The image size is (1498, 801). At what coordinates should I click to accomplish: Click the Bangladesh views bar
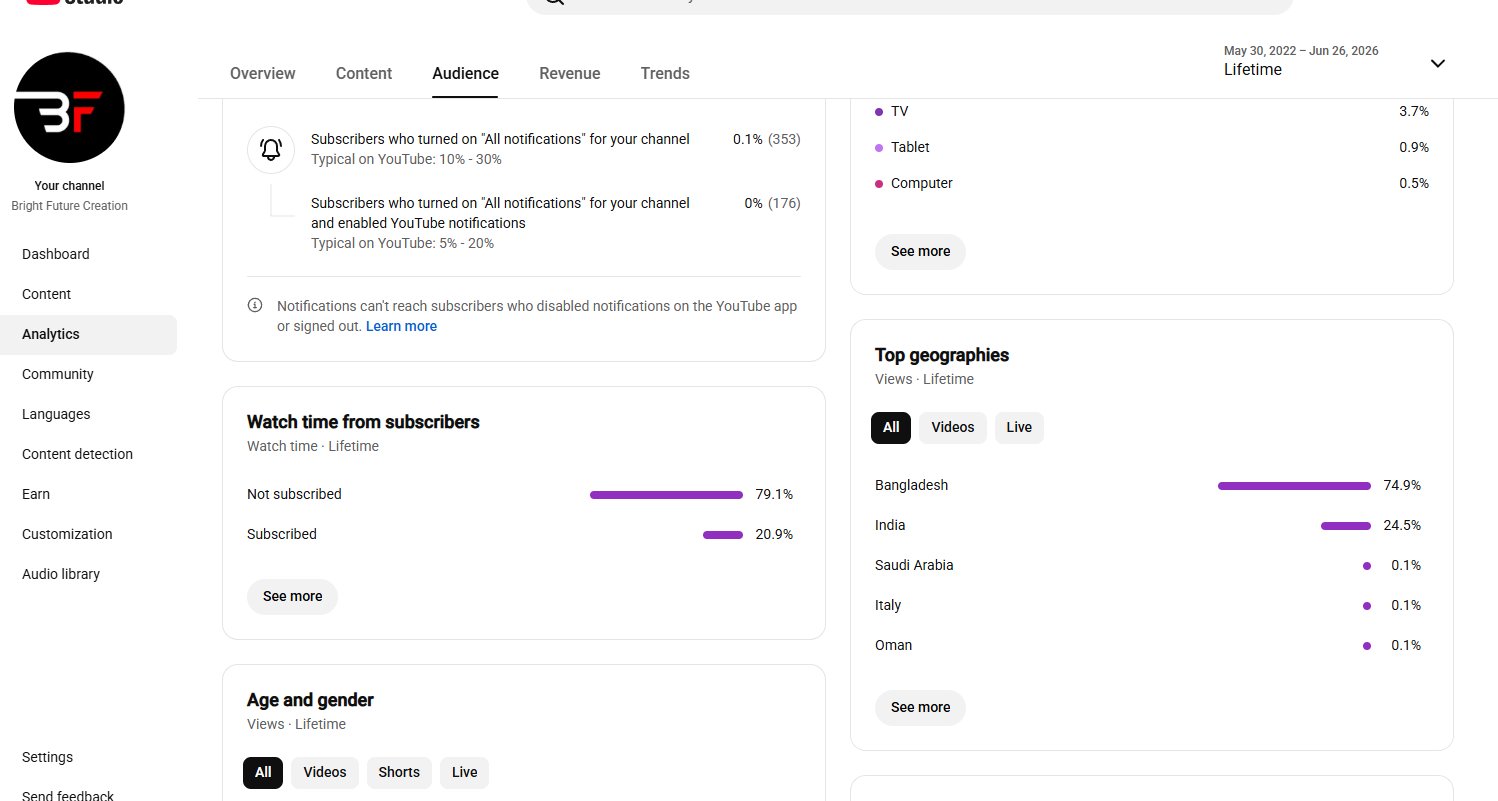(1294, 486)
